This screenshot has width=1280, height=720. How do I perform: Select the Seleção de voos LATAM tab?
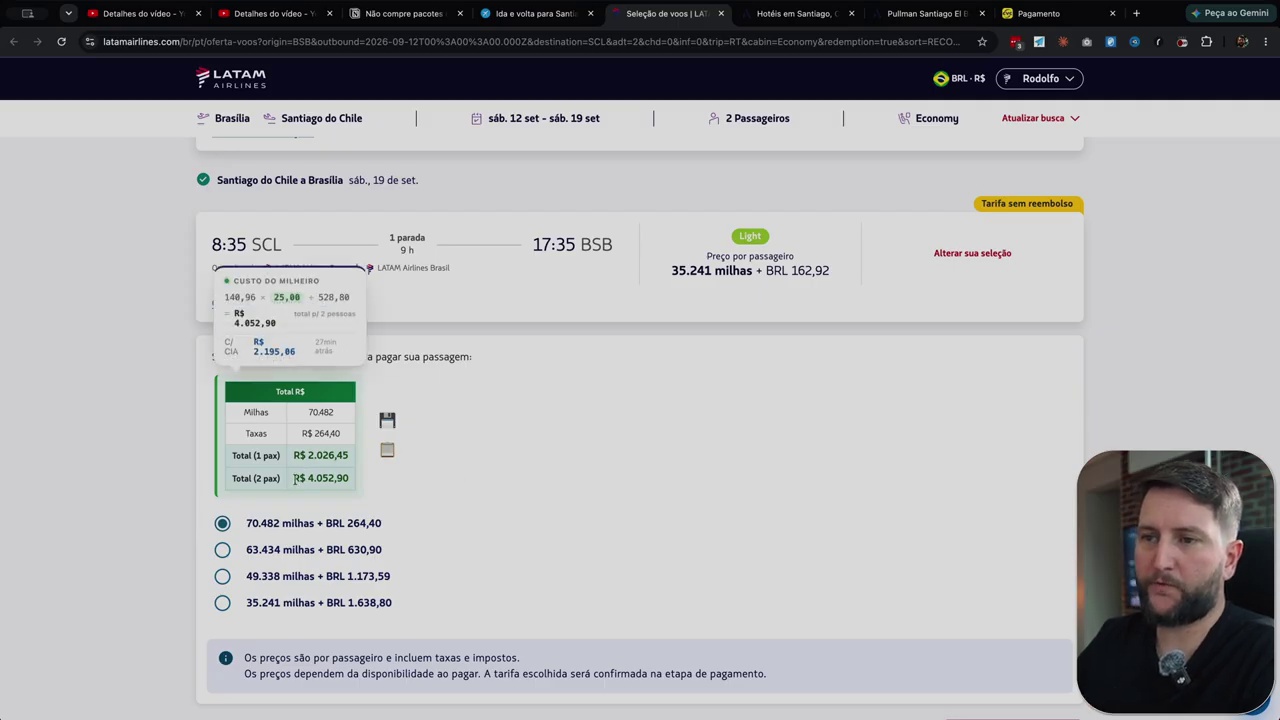[666, 13]
